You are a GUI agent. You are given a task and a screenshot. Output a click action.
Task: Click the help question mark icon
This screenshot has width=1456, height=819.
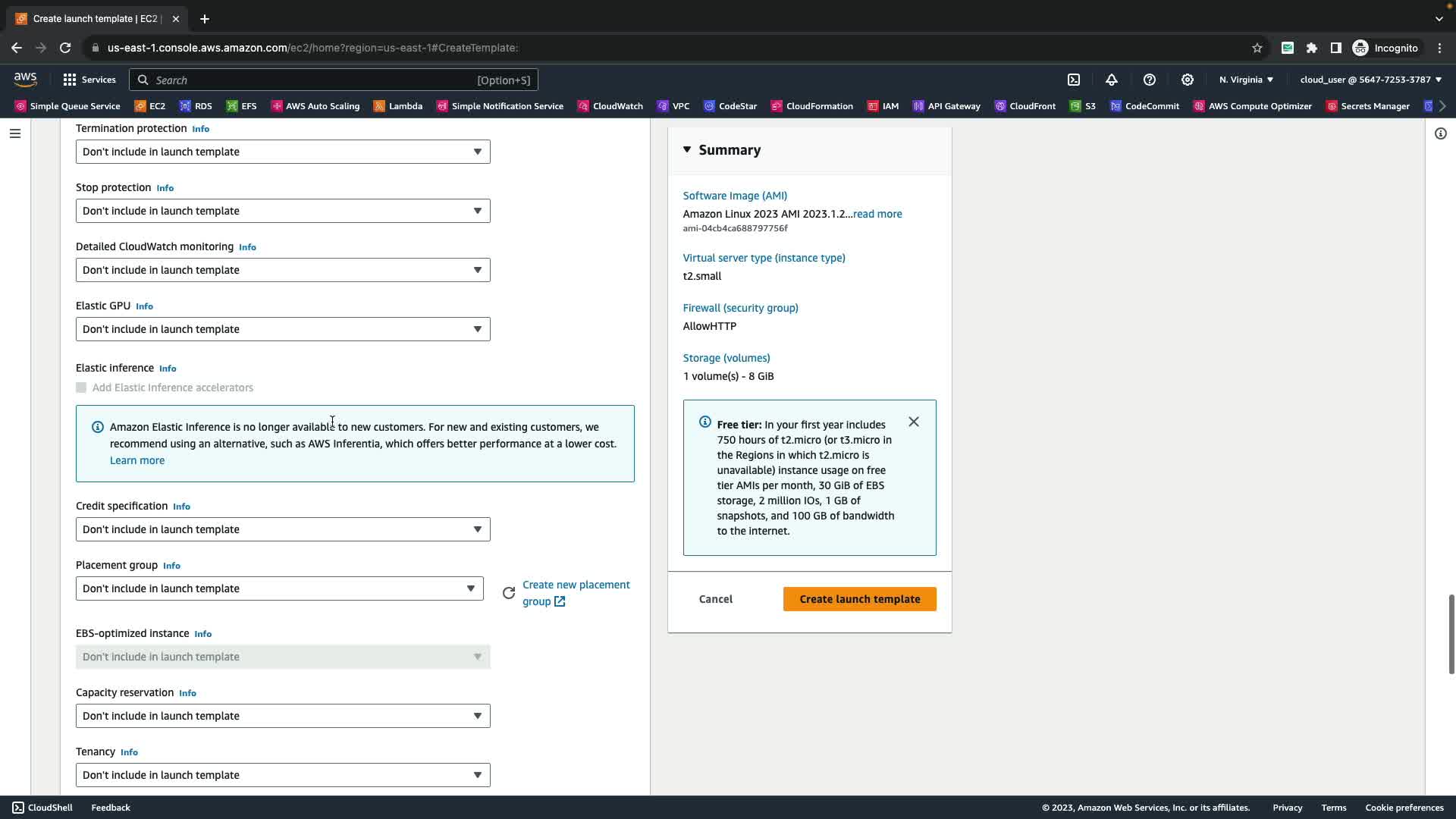point(1150,80)
